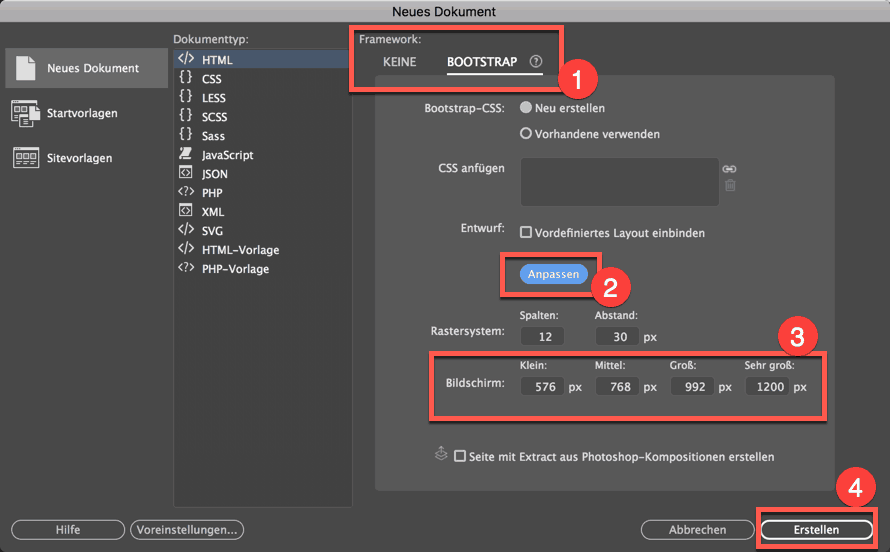Check Seite mit Extract aus Photoshop-Kompositionen
Image resolution: width=890 pixels, height=552 pixels.
(x=460, y=456)
